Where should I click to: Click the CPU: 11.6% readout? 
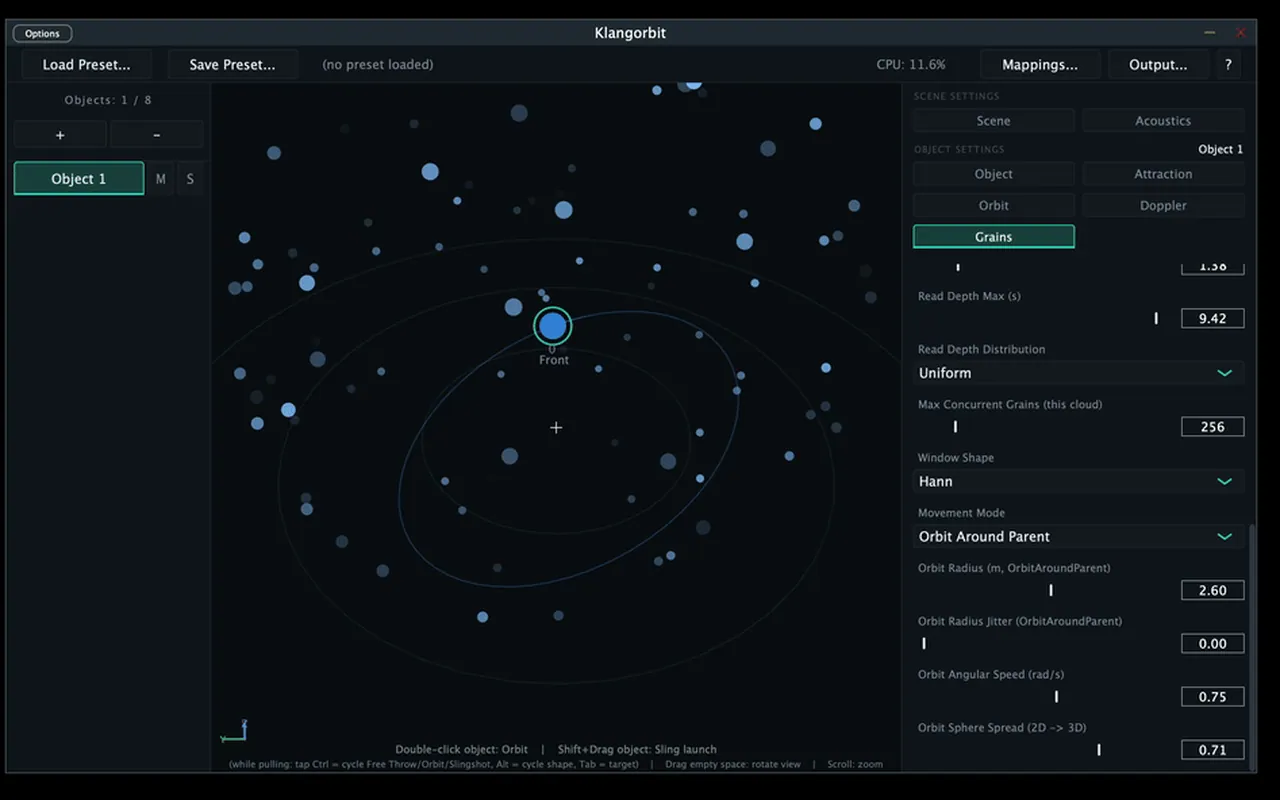pyautogui.click(x=911, y=65)
